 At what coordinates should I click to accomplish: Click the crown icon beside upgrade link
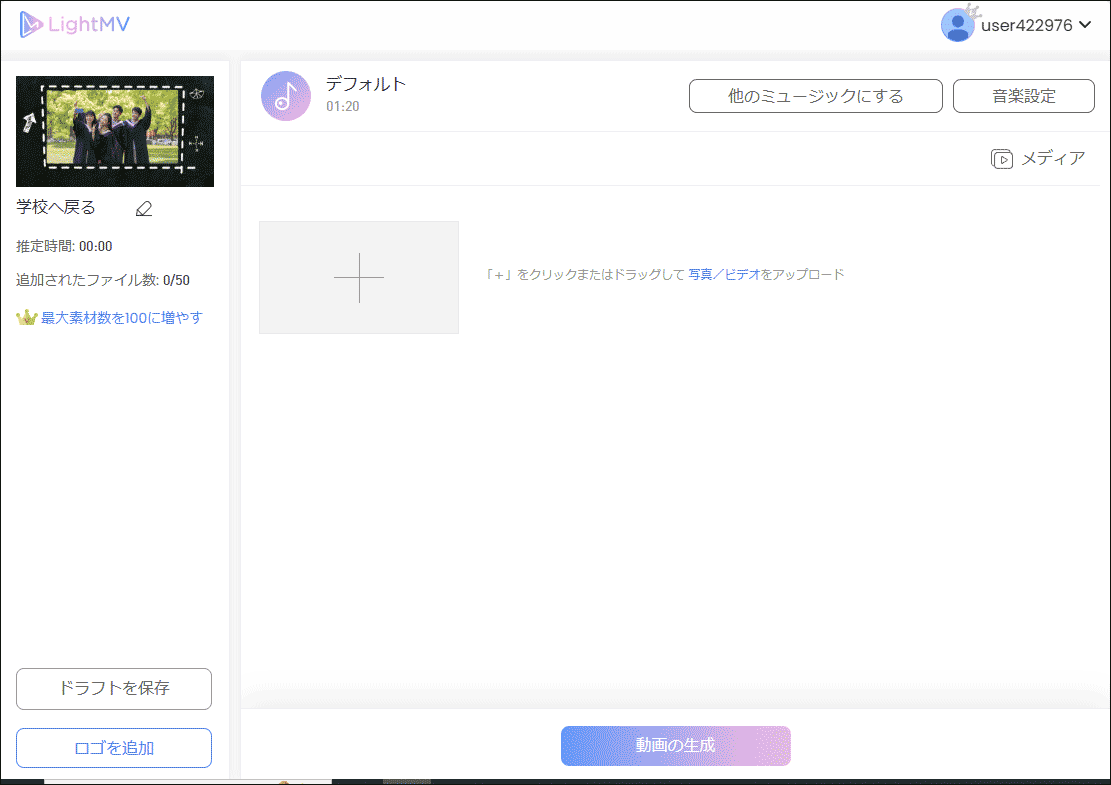(26, 317)
